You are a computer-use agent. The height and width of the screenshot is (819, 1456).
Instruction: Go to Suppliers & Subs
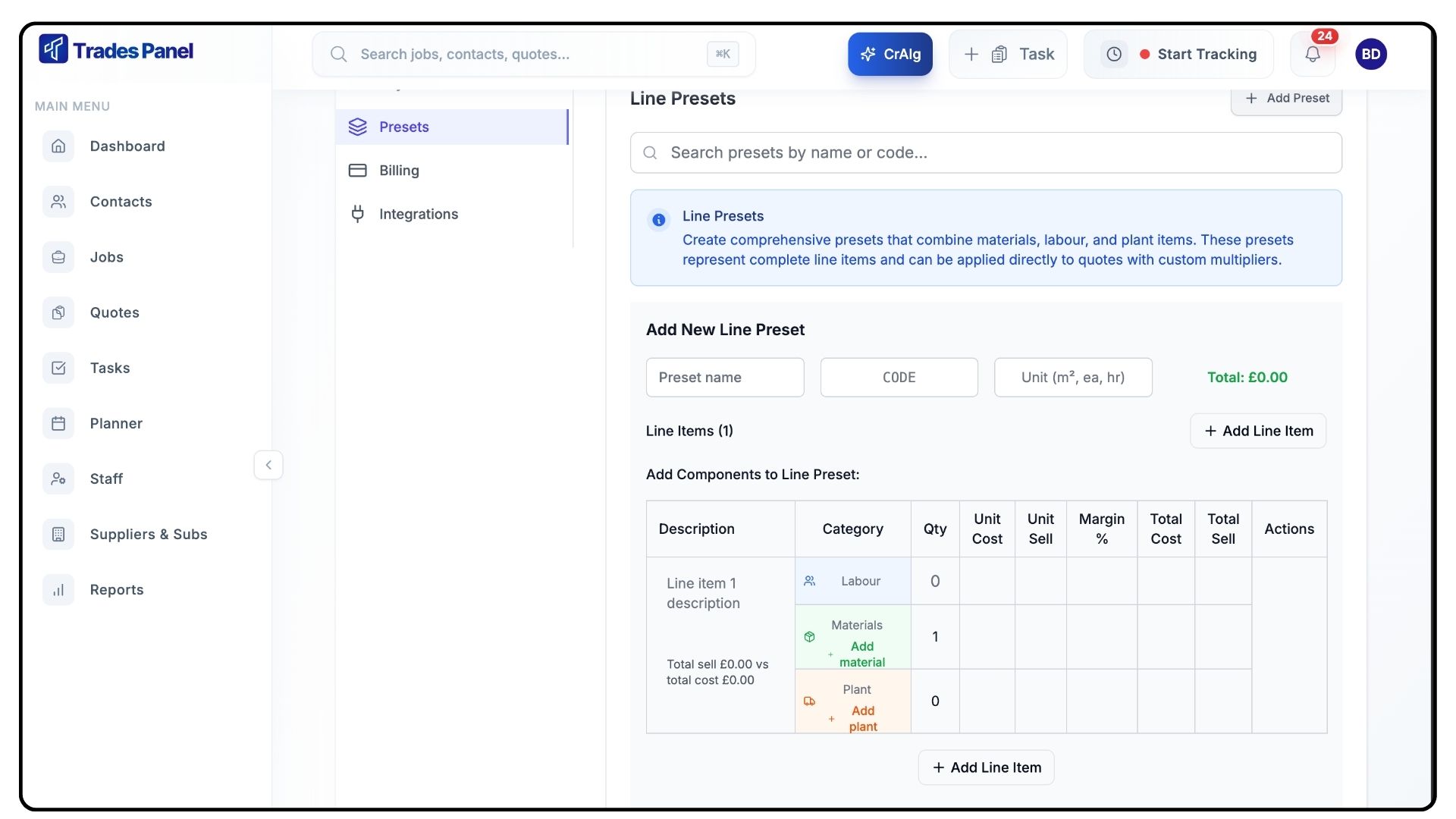pyautogui.click(x=148, y=534)
